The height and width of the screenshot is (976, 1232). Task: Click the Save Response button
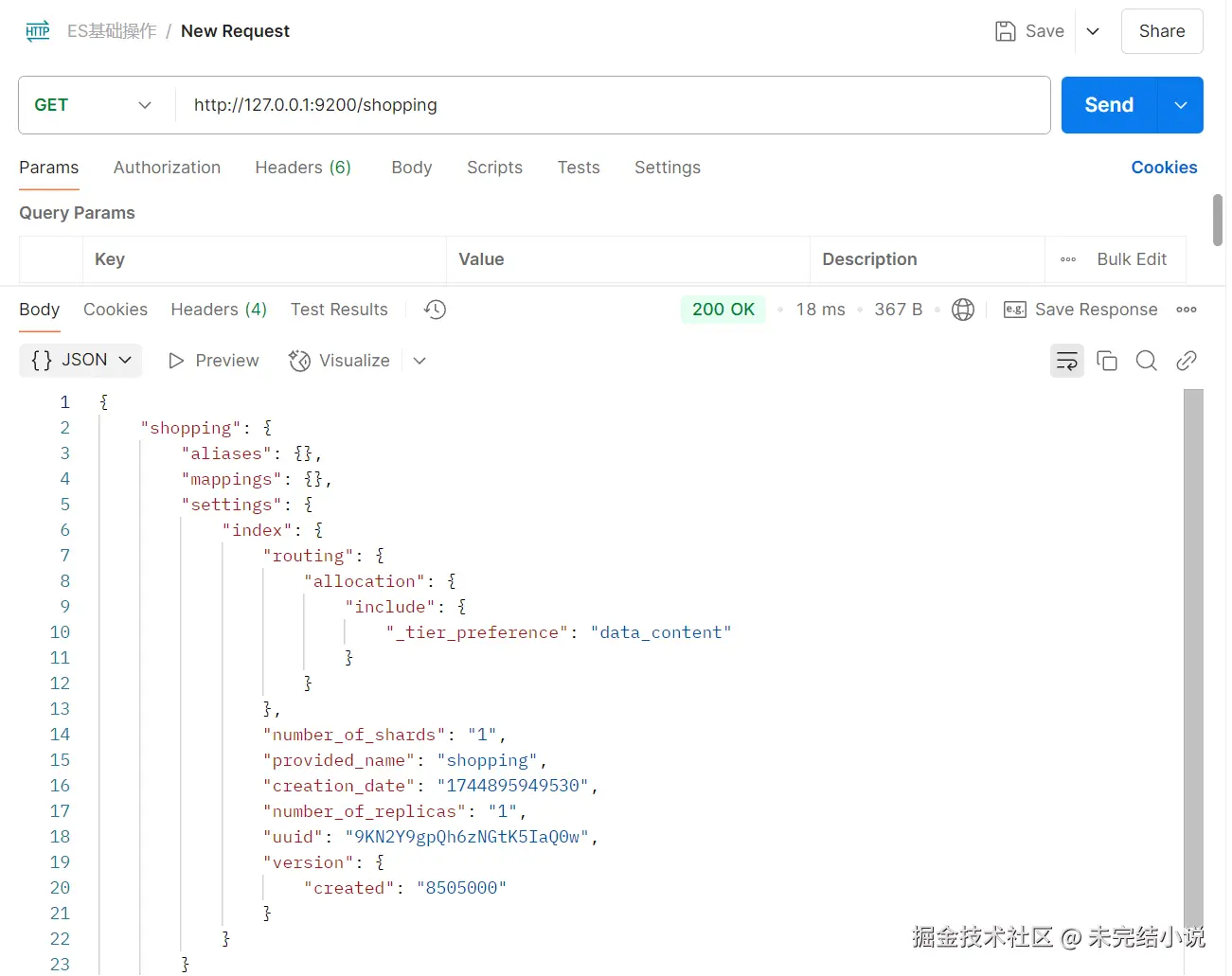[x=1080, y=310]
